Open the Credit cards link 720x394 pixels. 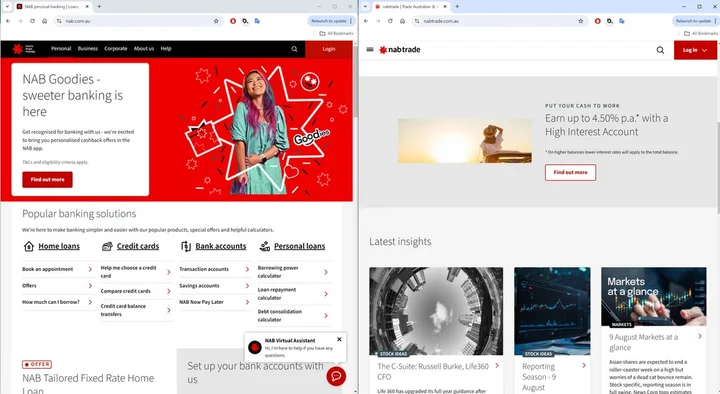coord(138,247)
